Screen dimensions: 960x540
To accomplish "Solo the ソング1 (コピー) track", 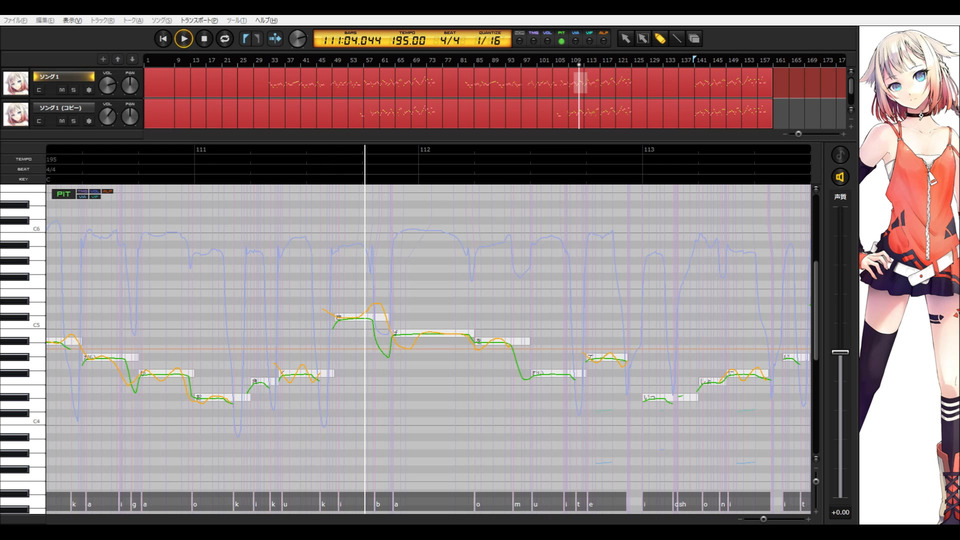I will click(73, 121).
